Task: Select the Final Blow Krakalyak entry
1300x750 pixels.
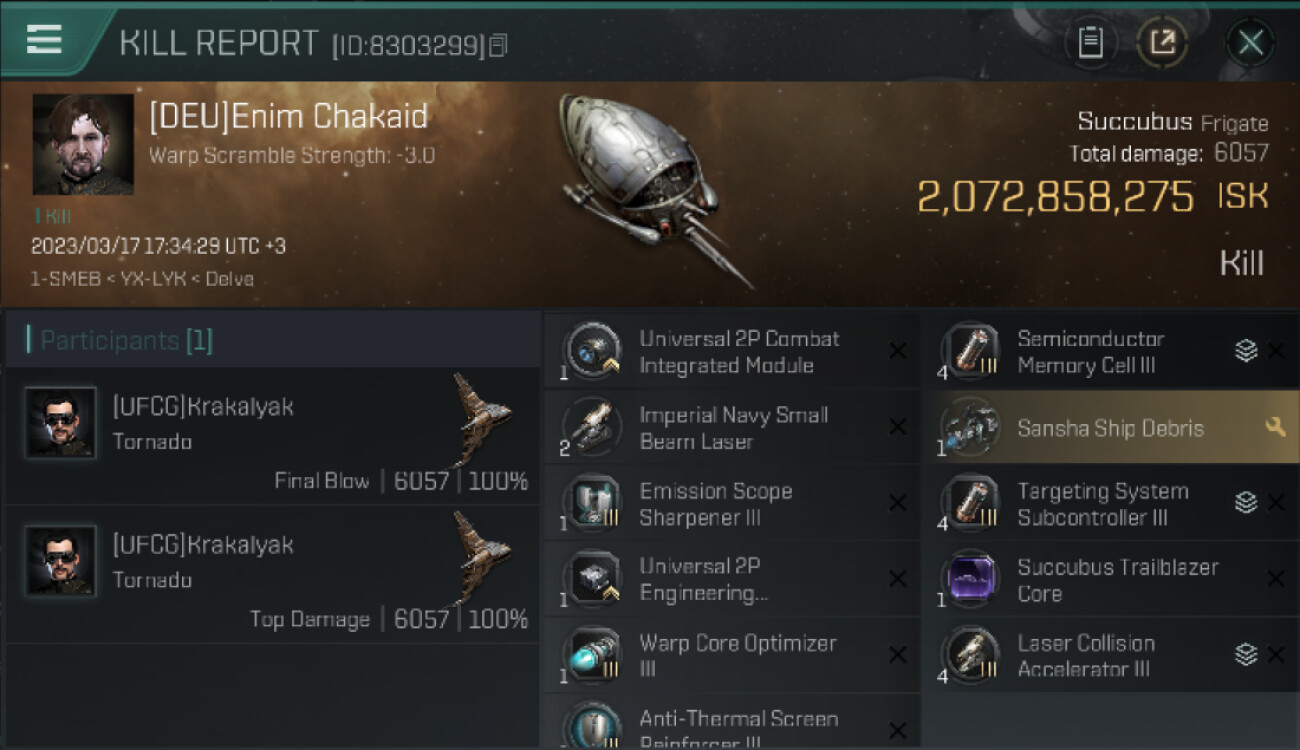Action: click(x=272, y=436)
